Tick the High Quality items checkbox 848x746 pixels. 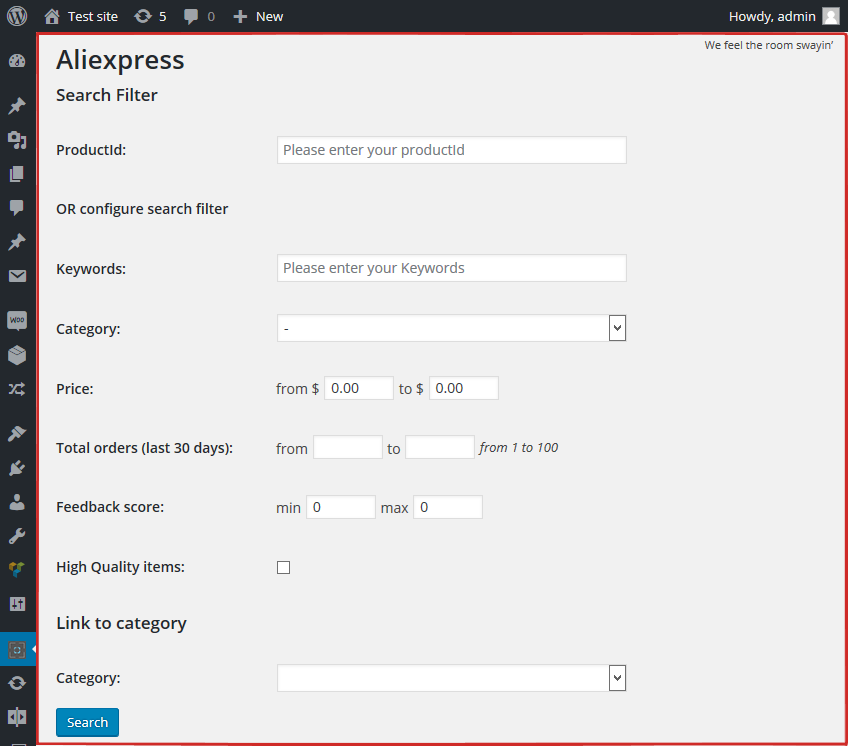point(283,567)
